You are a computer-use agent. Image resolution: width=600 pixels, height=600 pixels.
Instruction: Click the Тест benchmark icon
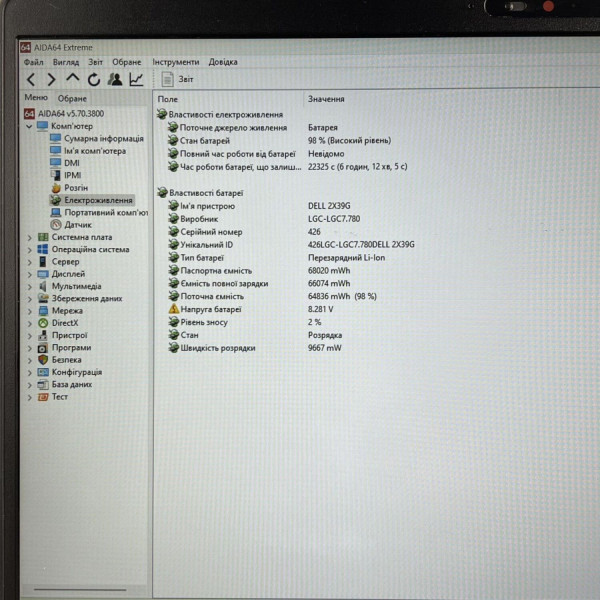point(43,397)
